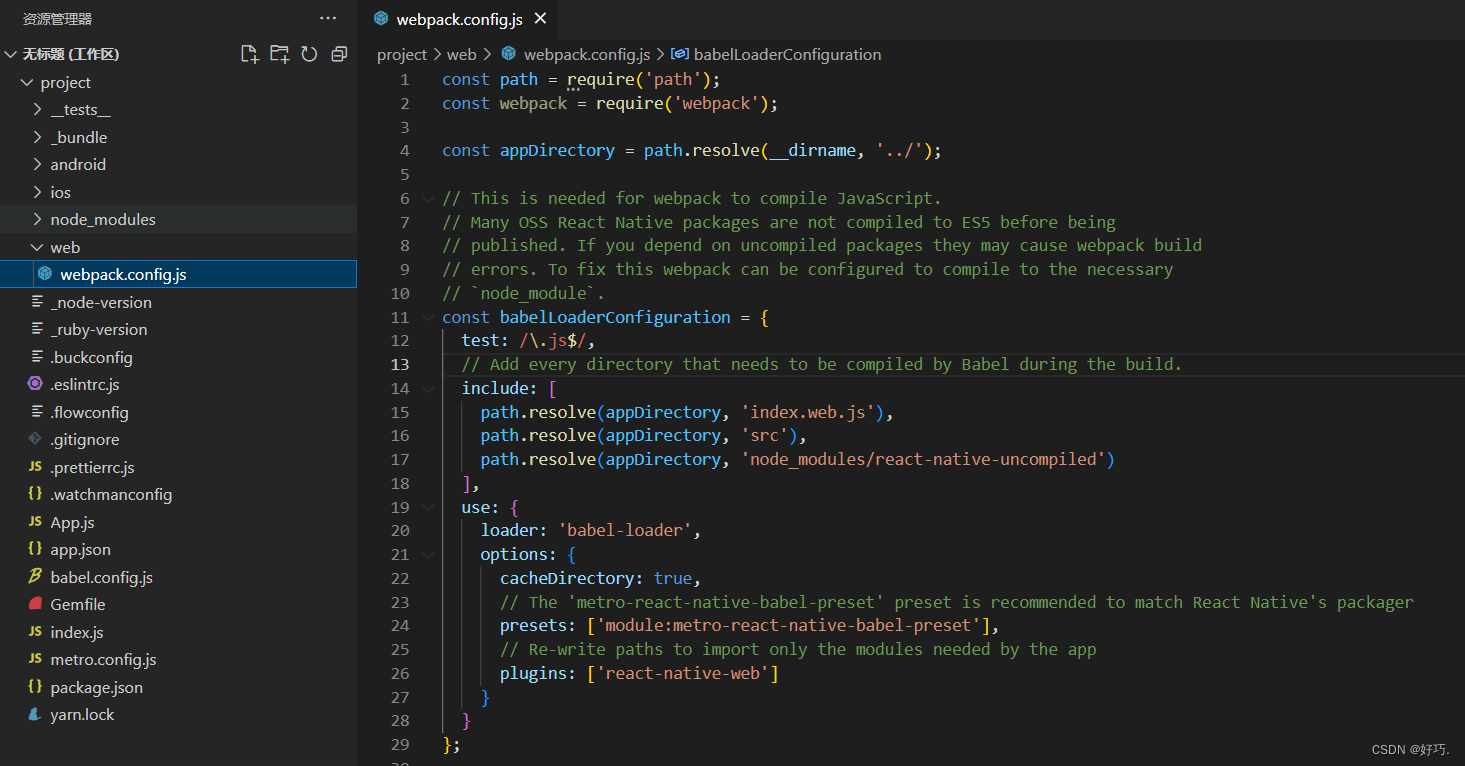Expand the node_modules folder
The width and height of the screenshot is (1465, 766).
pos(37,219)
